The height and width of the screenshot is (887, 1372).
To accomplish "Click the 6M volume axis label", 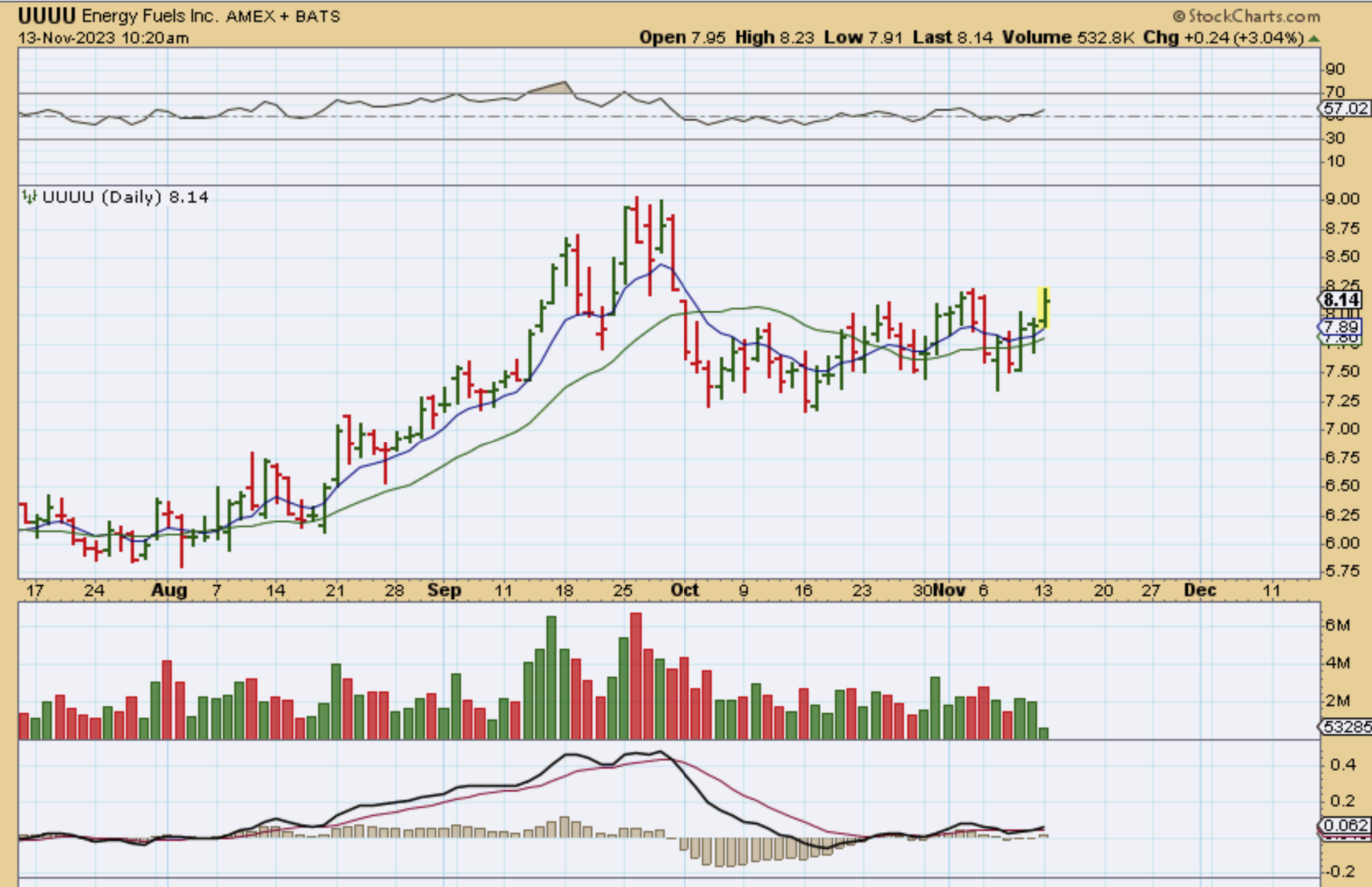I will point(1337,625).
